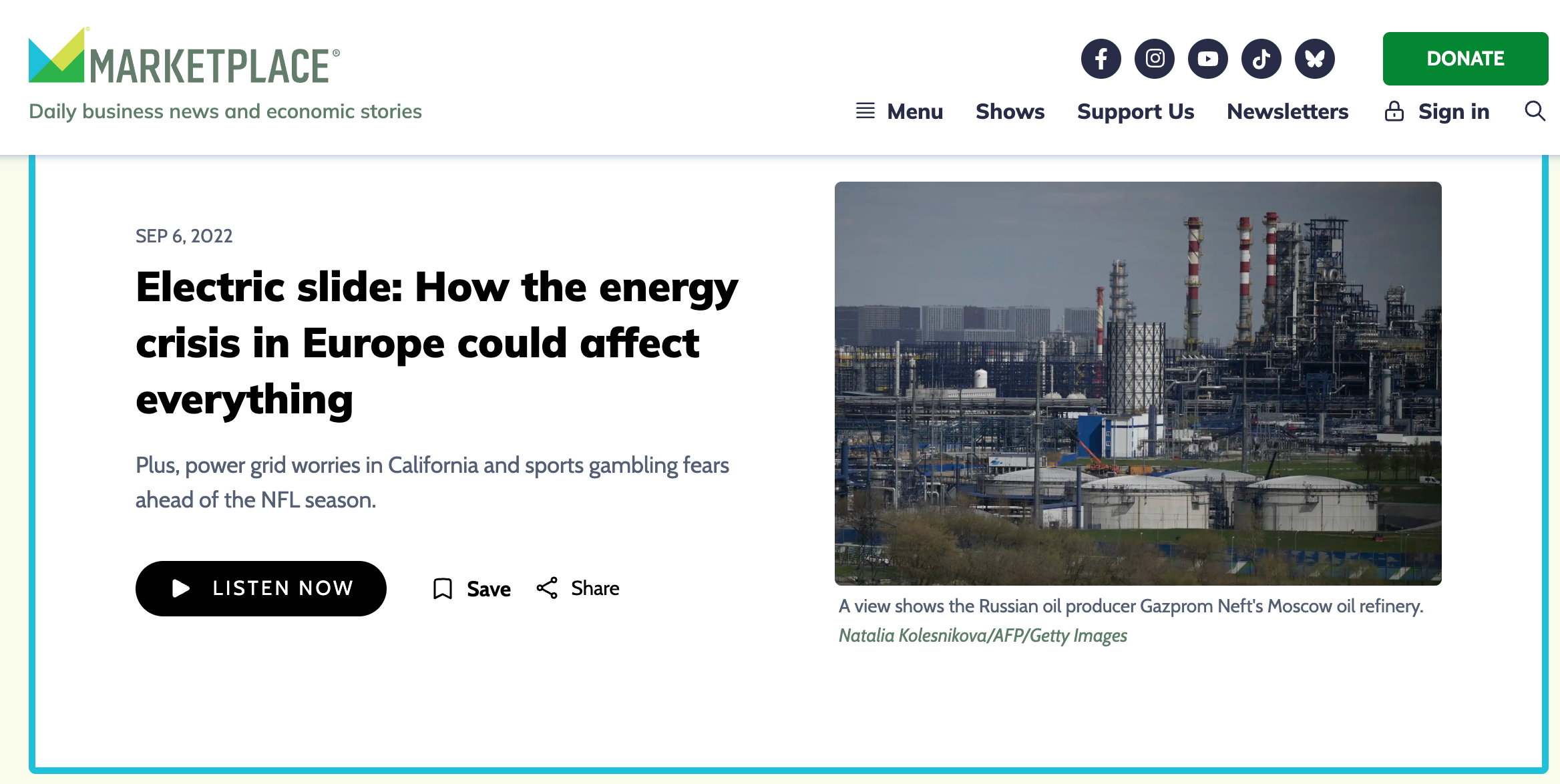Open the Bluesky butterfly icon
Image resolution: width=1560 pixels, height=784 pixels.
point(1314,59)
